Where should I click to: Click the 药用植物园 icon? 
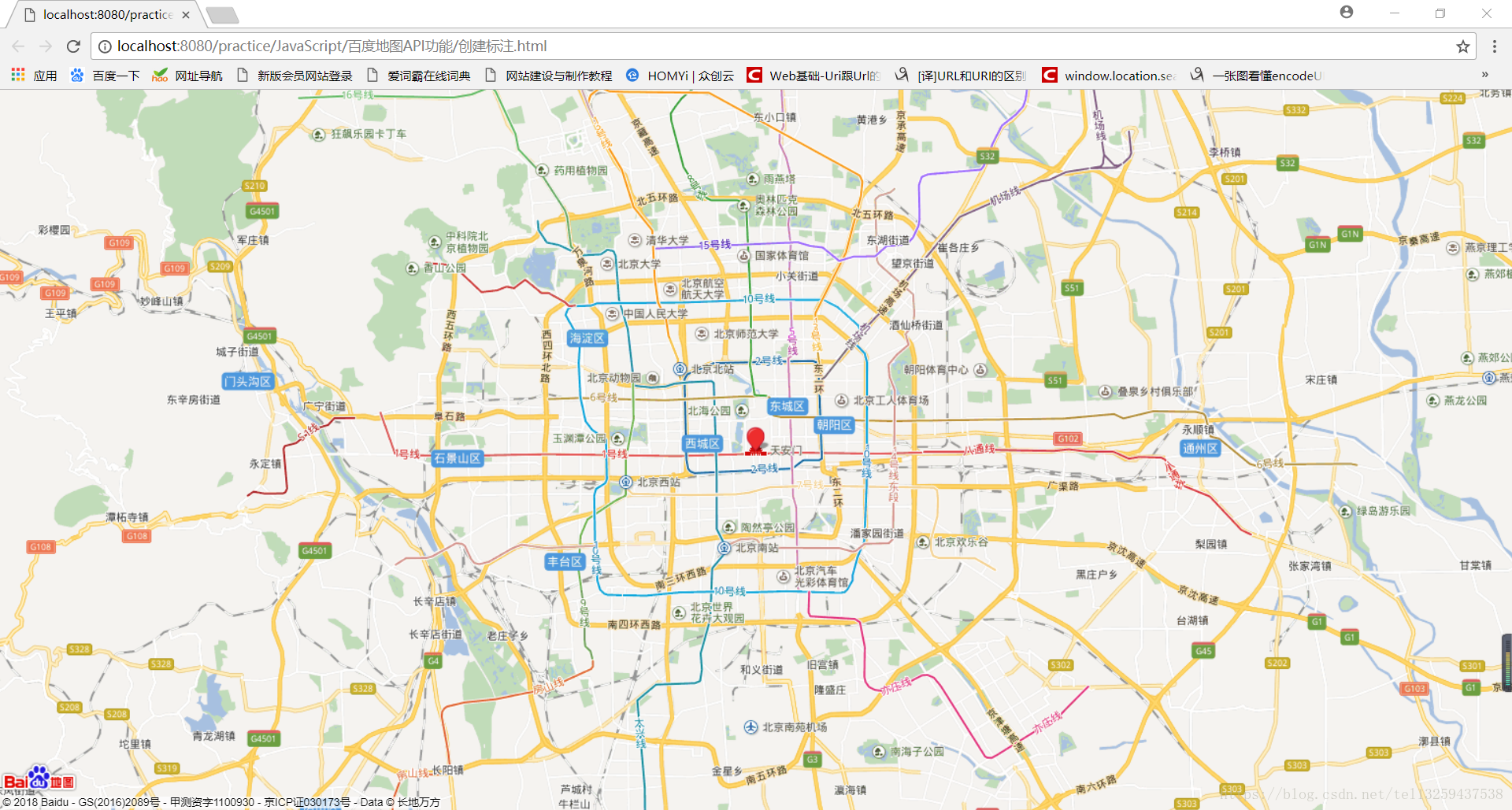(542, 170)
